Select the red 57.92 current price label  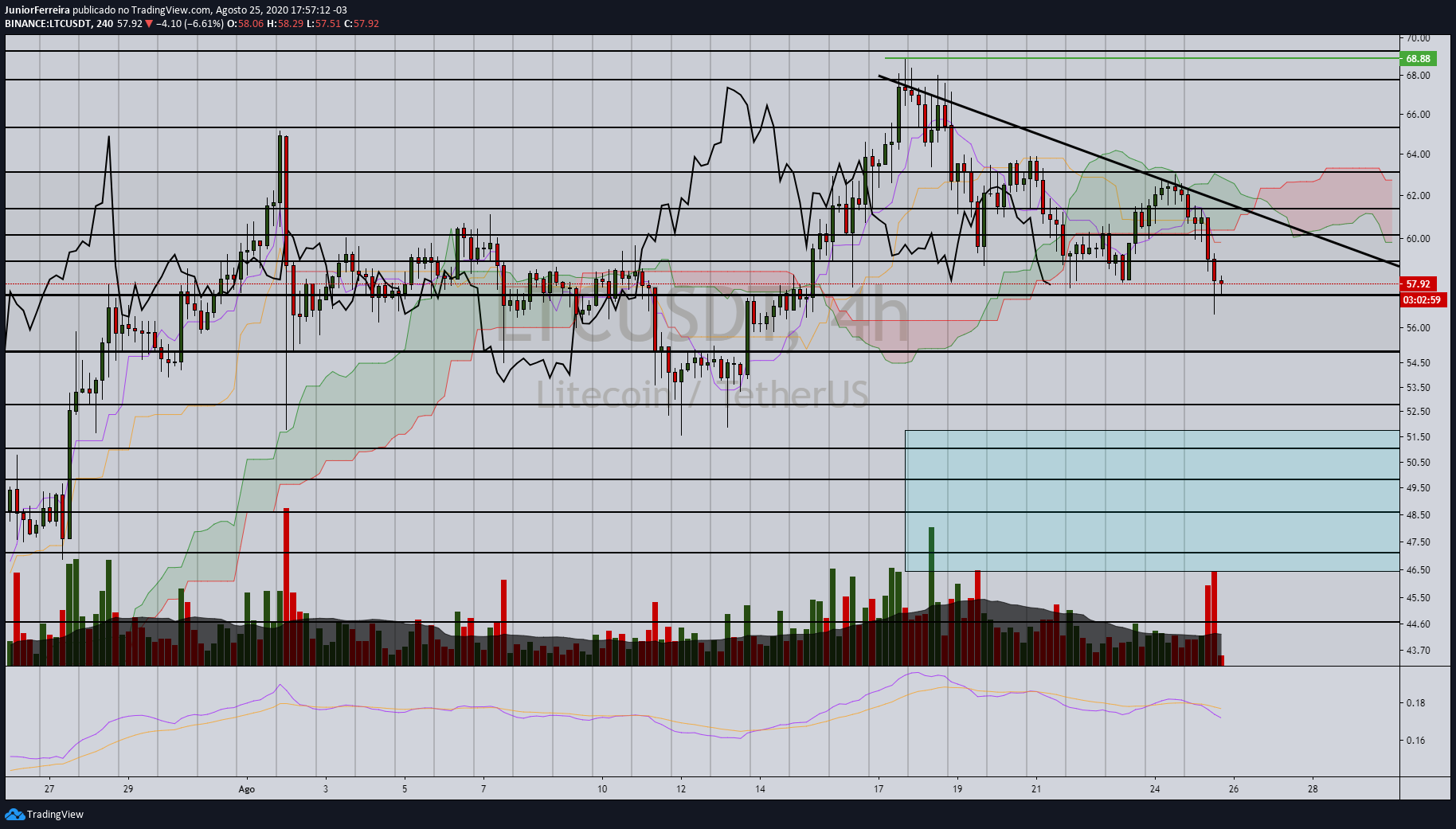click(1418, 284)
